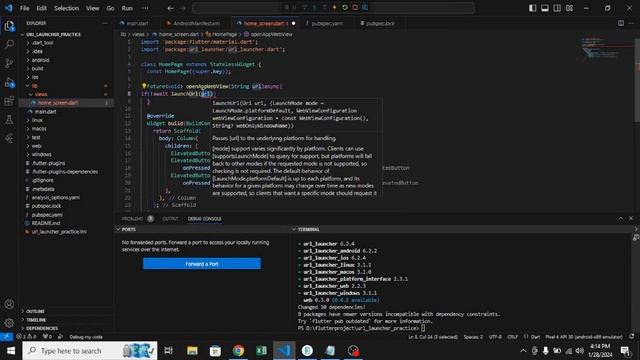Toggle the primary side bar layout icon
The height and width of the screenshot is (360, 640).
pos(532,8)
